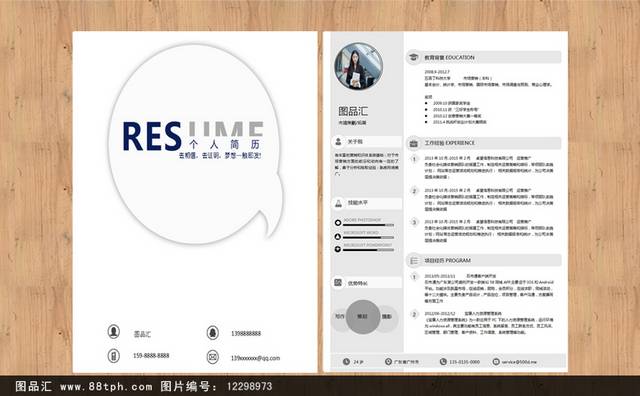This screenshot has height=396, width=640.
Task: Click the flask icon beside 技能水平
Action: click(338, 203)
